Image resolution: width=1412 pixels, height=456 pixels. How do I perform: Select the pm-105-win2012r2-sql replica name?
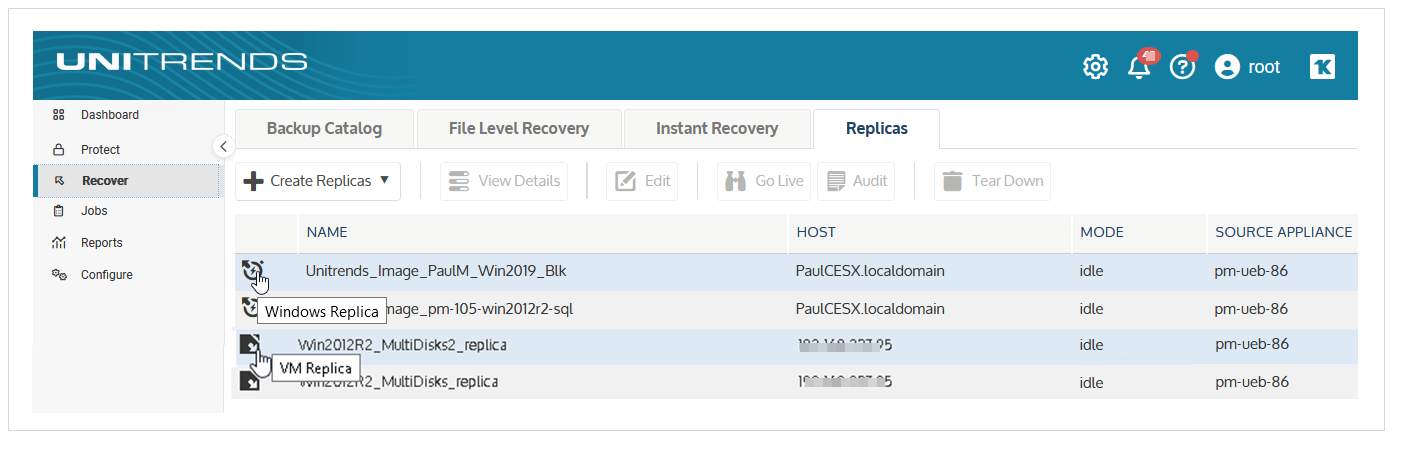tap(479, 309)
